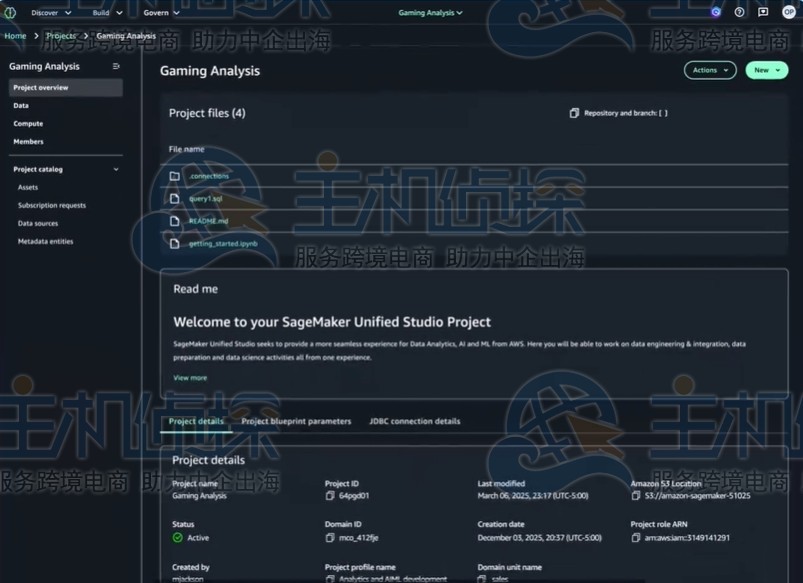
Task: Open the Govern menu
Action: click(x=162, y=11)
